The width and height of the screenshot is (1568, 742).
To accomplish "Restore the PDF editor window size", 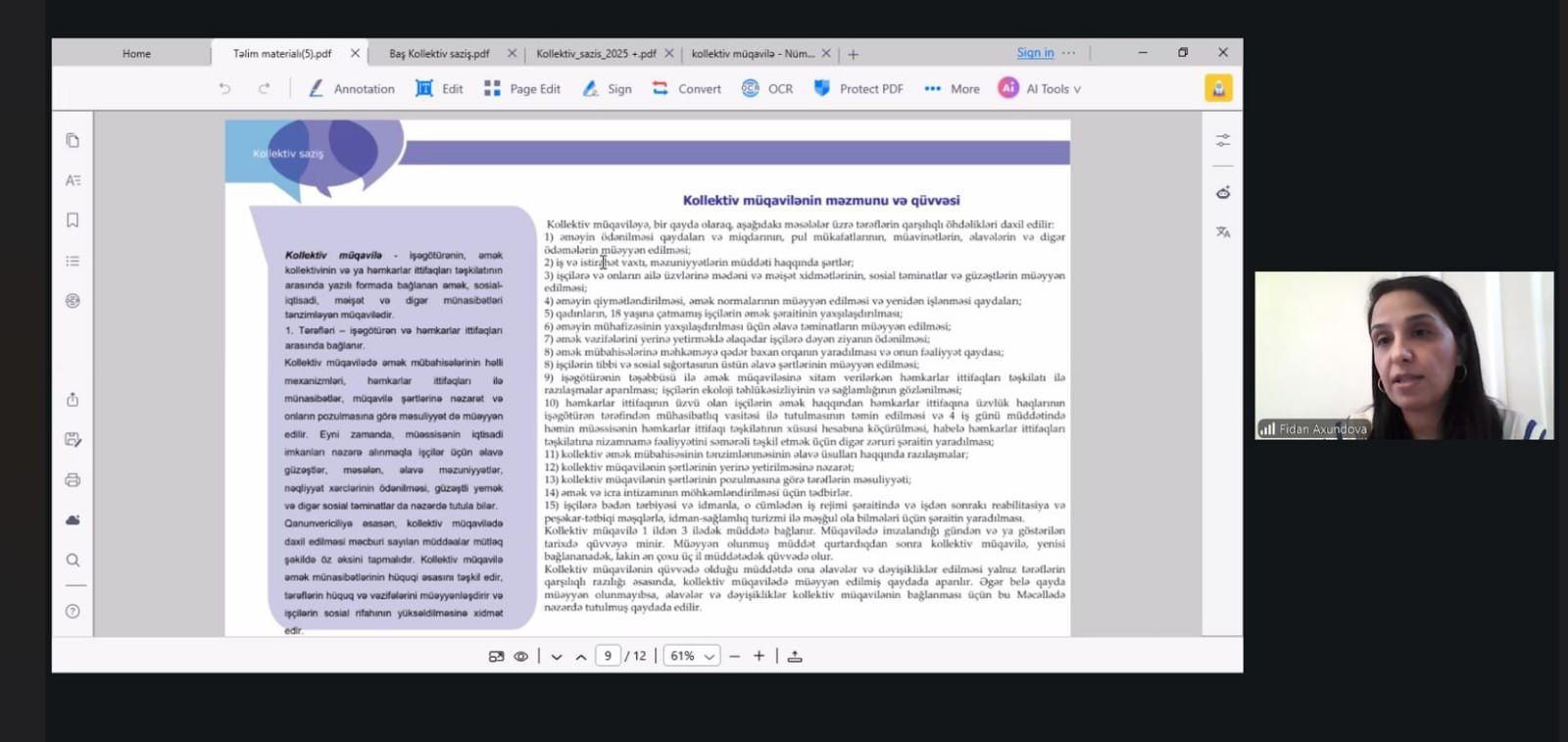I will click(1183, 53).
